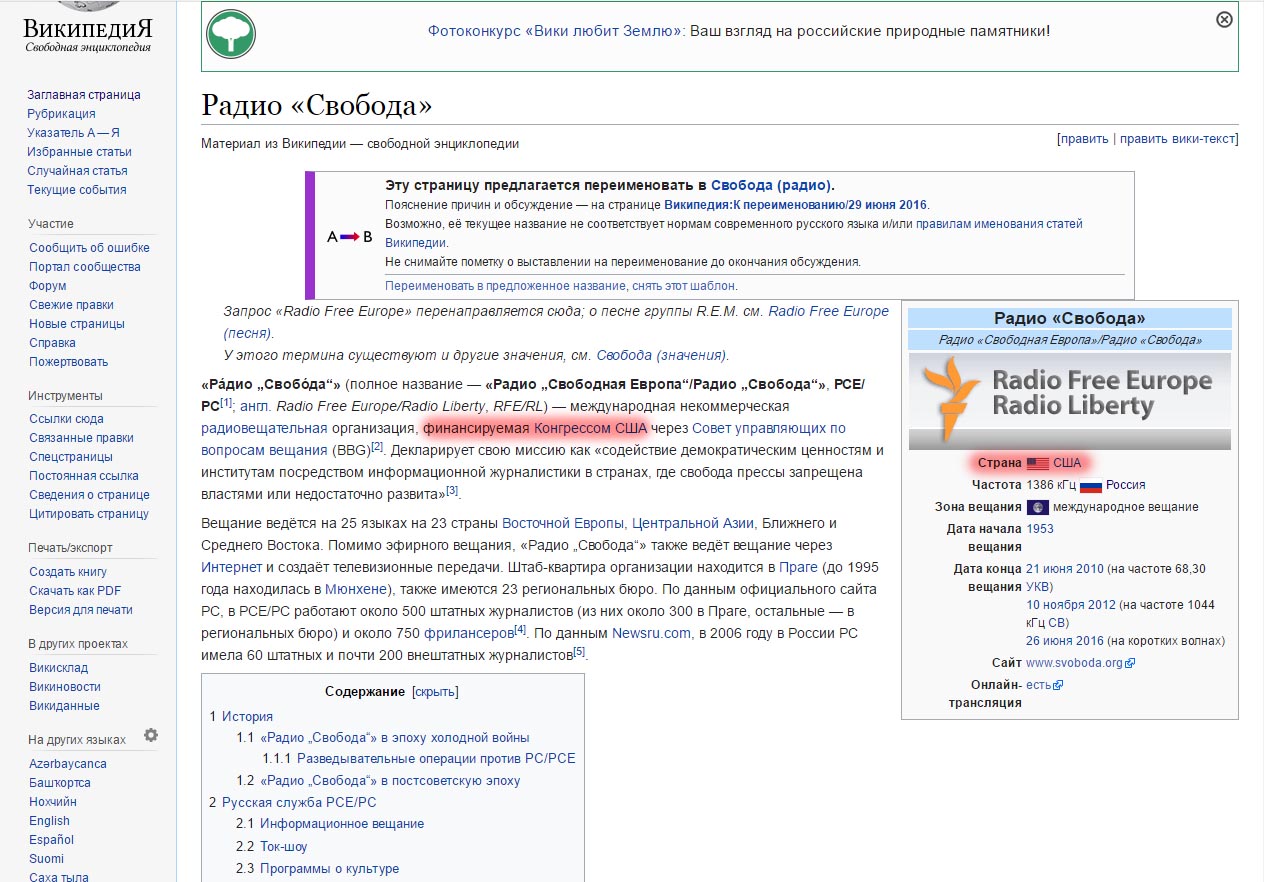Click Скачать как PDF
The width and height of the screenshot is (1264, 882).
pos(75,591)
